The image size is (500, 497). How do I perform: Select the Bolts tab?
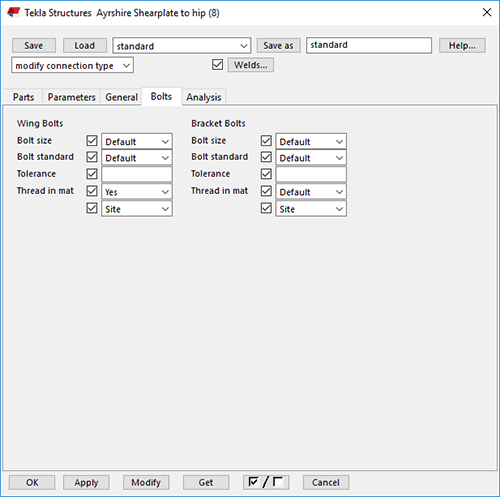[x=161, y=96]
